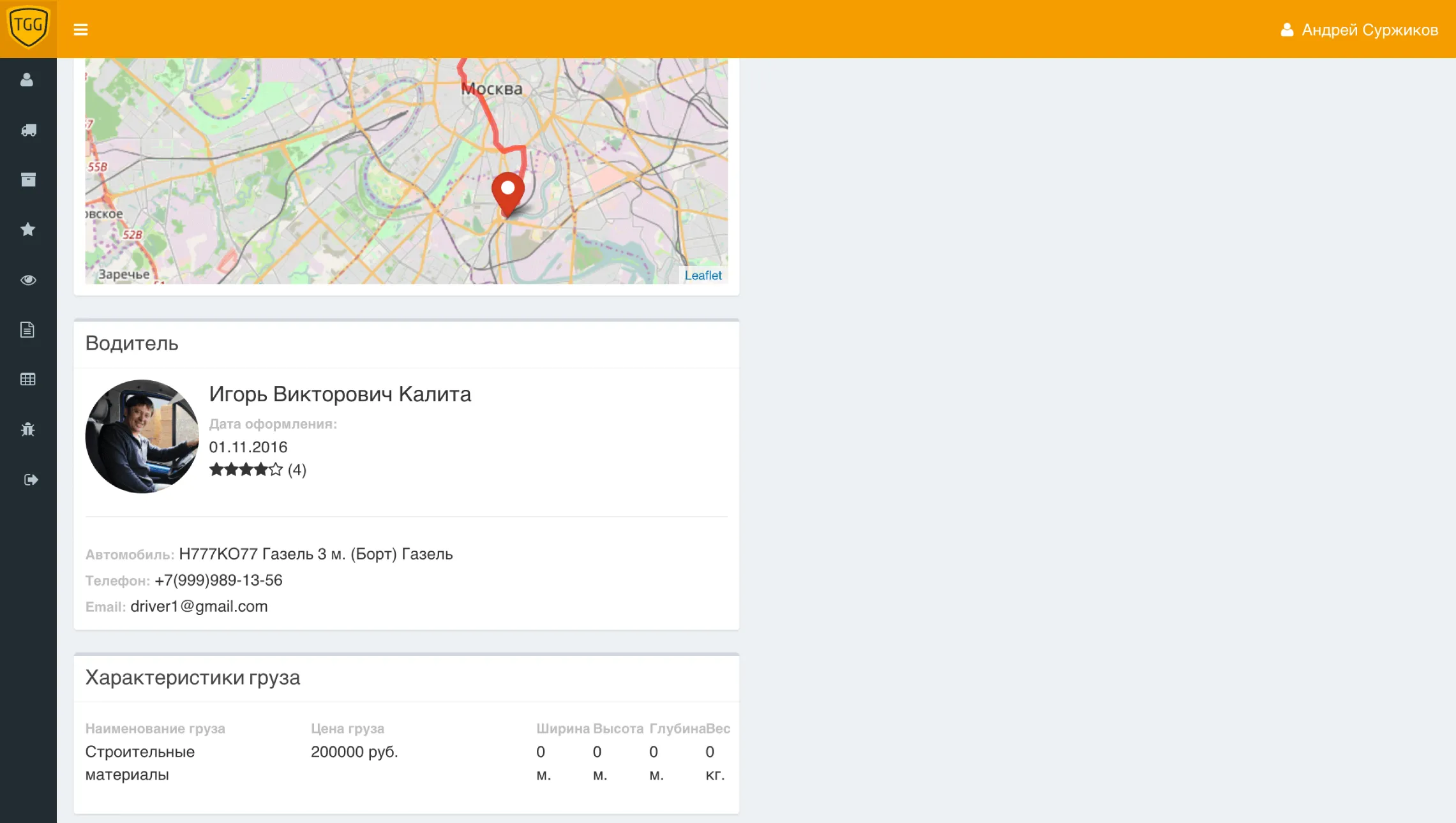The image size is (1456, 823).
Task: Click the TGG shield logo
Action: 28,28
